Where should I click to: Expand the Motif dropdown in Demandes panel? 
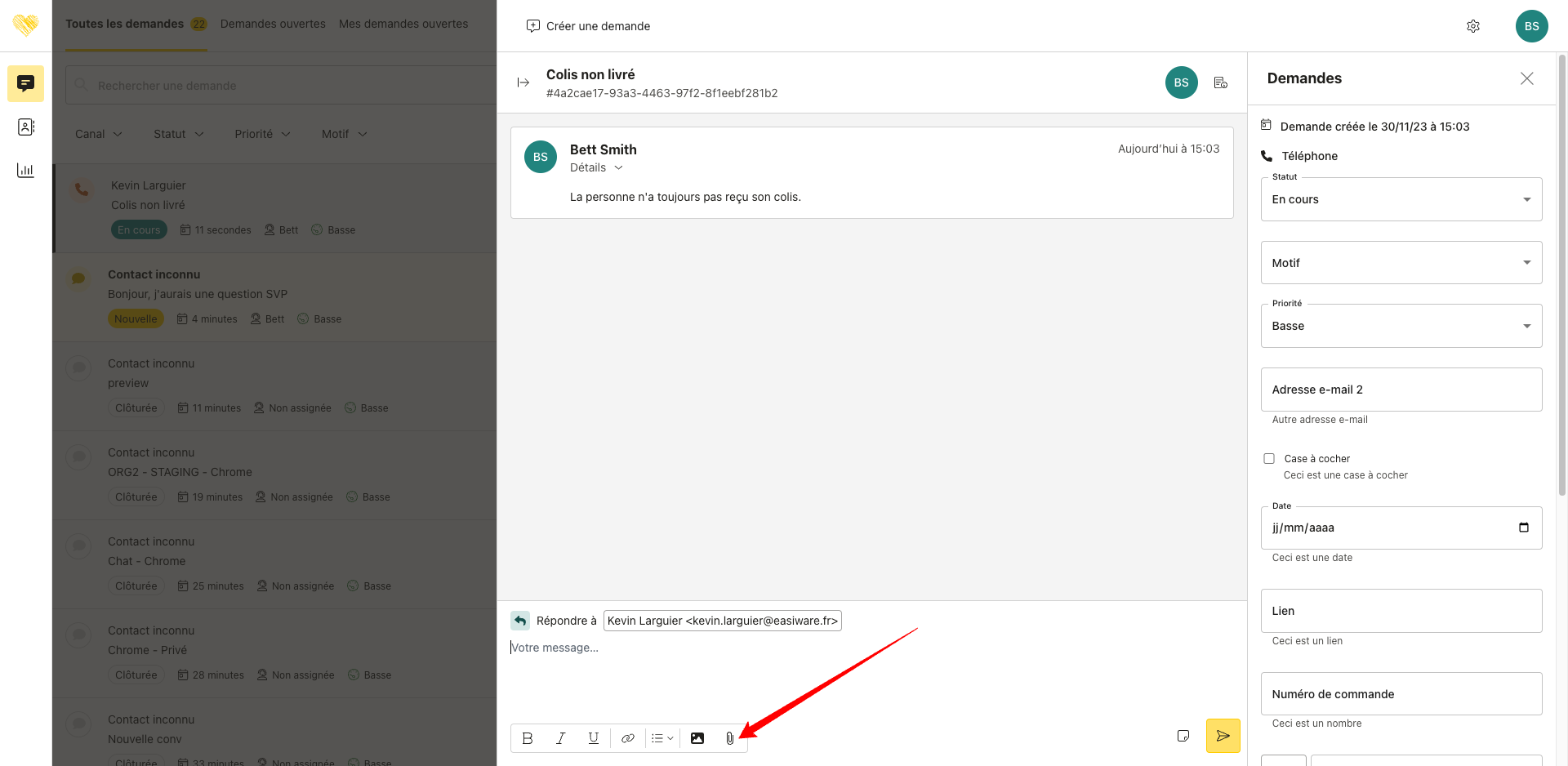pos(1401,263)
